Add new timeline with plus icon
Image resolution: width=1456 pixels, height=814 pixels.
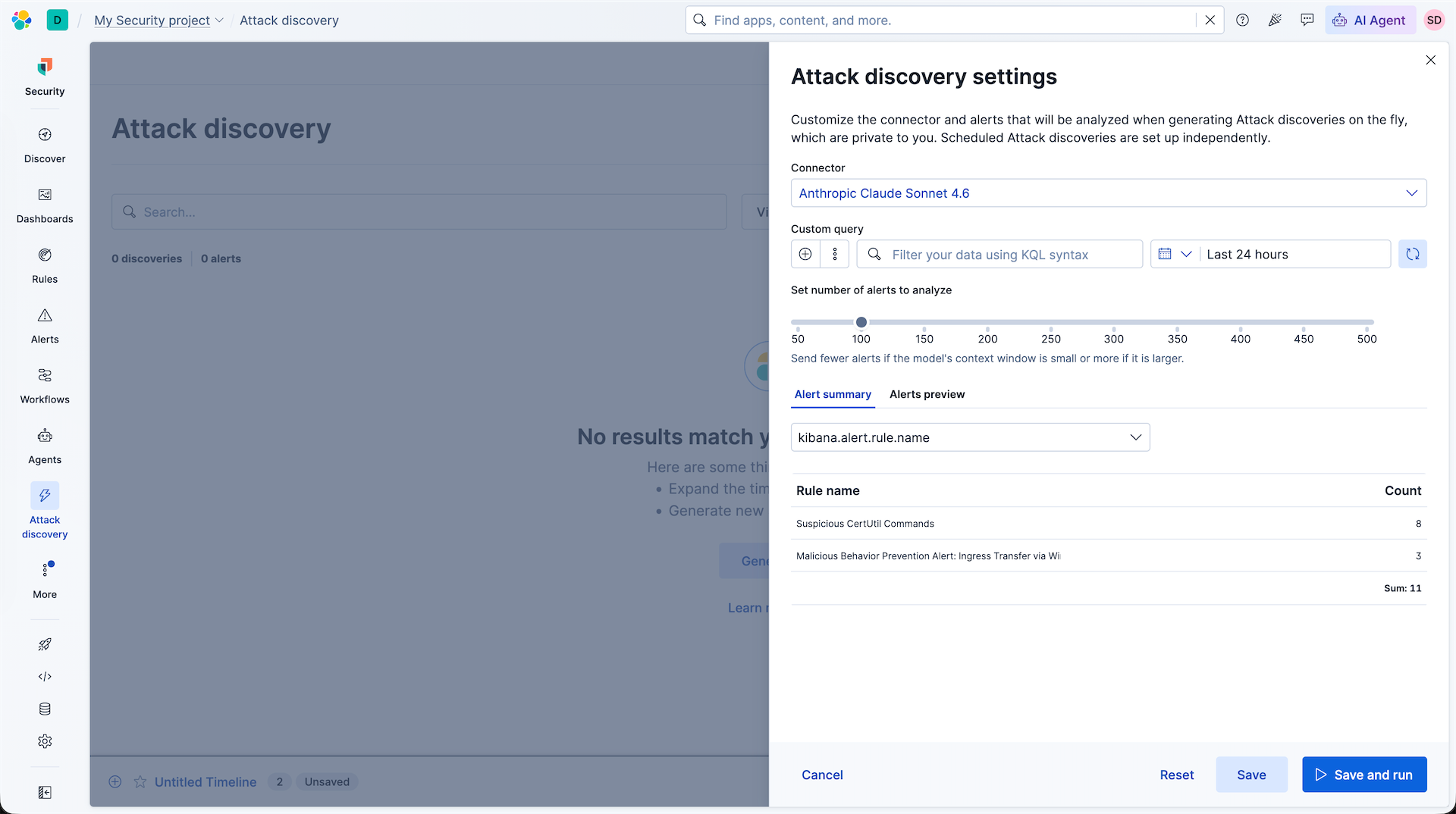115,782
